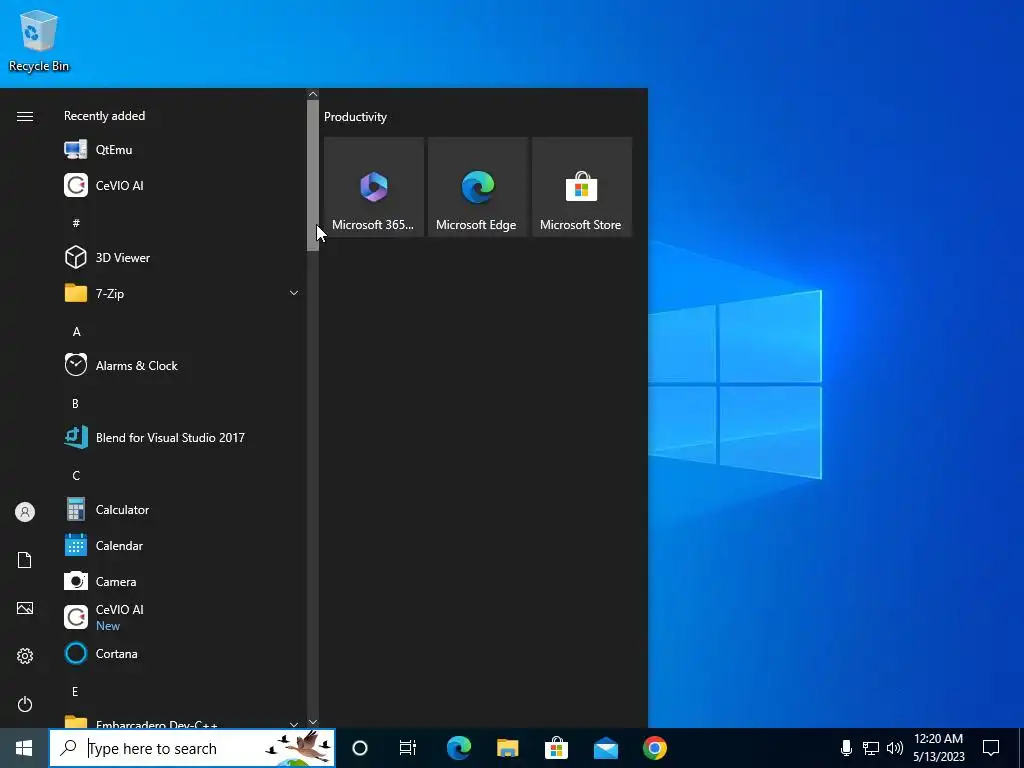Open the Microsoft Edge tile

[477, 187]
